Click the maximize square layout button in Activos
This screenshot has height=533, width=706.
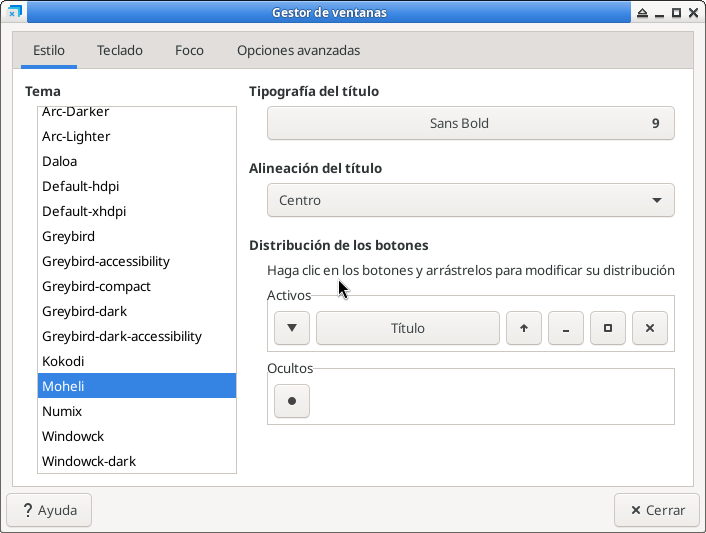click(608, 328)
